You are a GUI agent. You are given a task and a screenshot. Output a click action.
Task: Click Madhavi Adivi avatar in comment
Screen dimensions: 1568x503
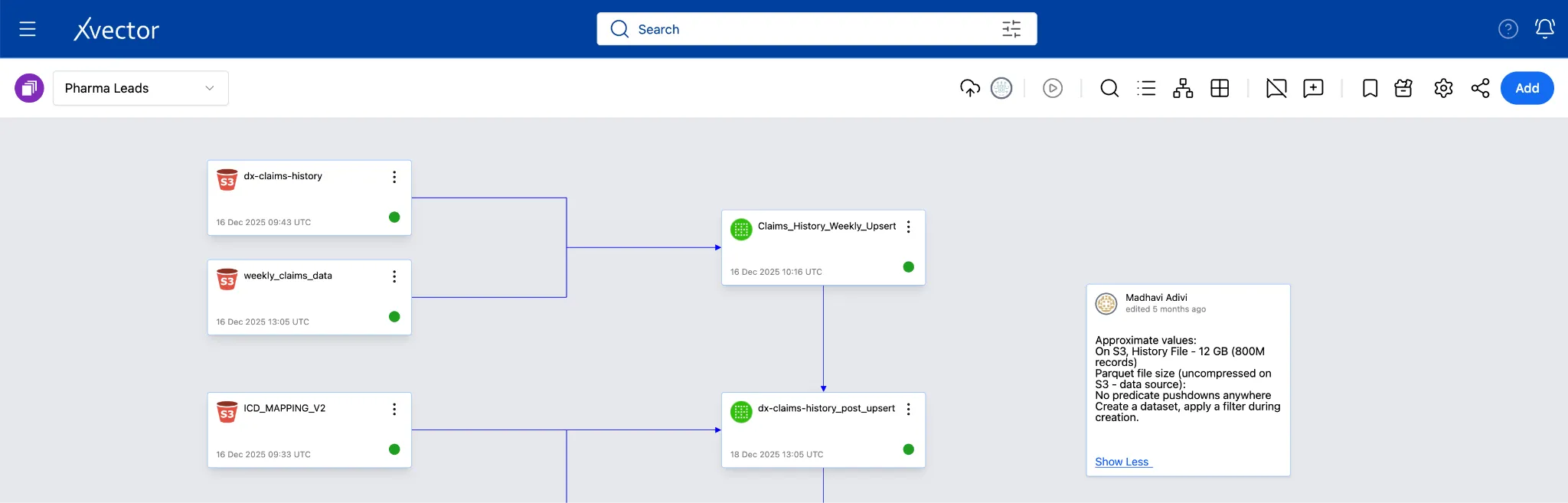pyautogui.click(x=1106, y=304)
